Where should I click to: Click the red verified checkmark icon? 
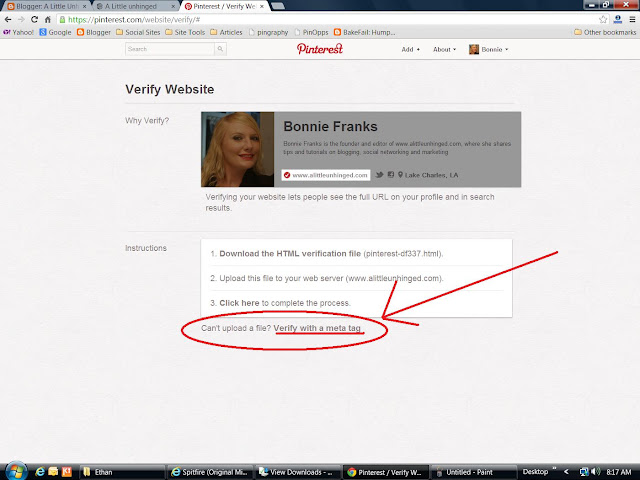pos(287,175)
